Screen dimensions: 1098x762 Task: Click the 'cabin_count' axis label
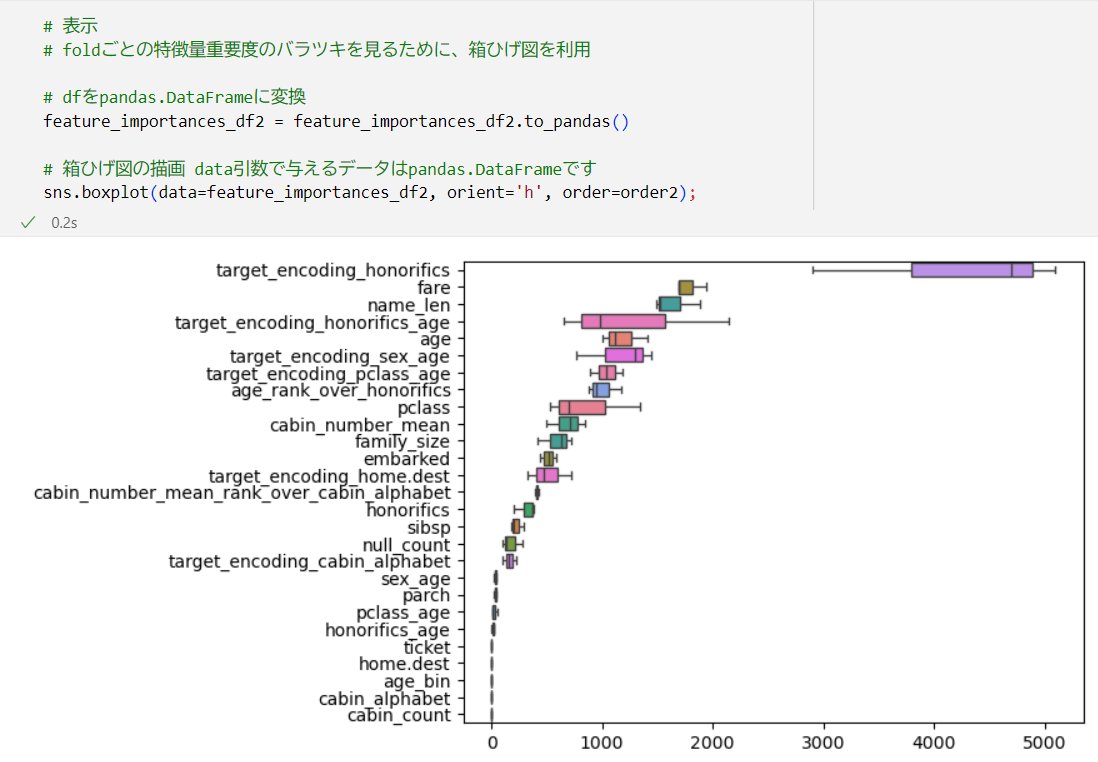point(399,716)
